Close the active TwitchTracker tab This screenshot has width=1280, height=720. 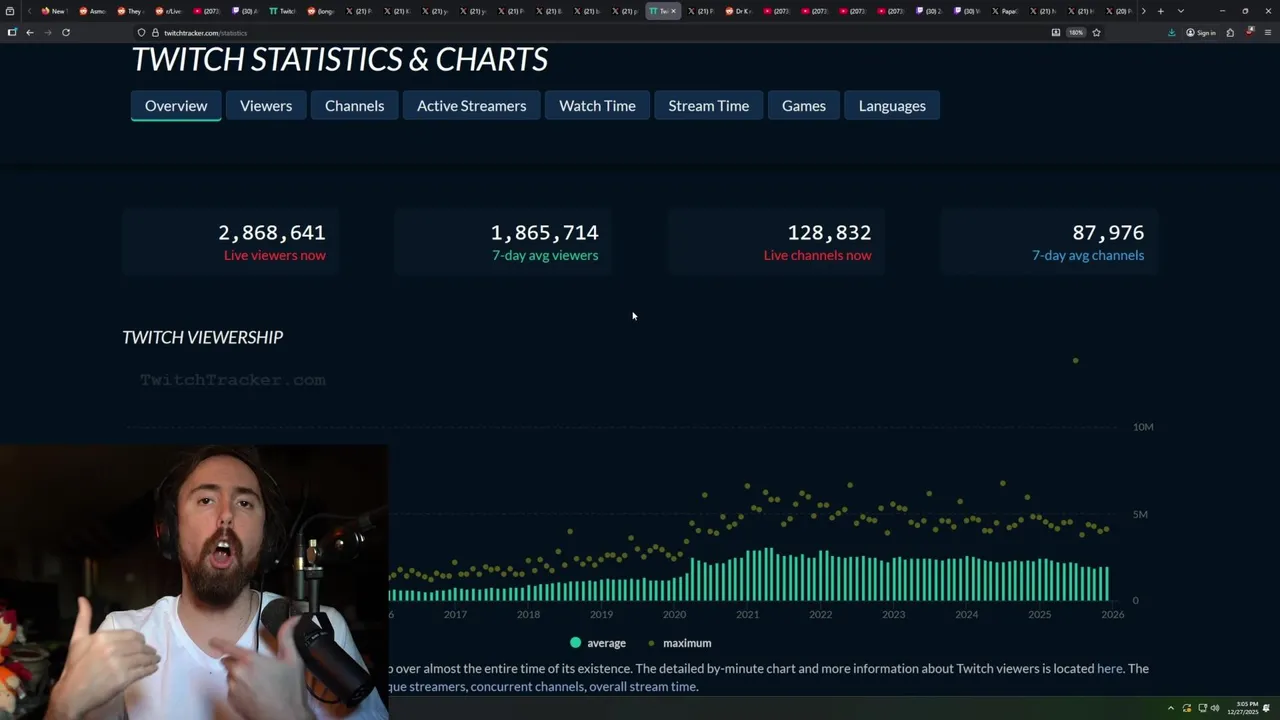pos(673,11)
